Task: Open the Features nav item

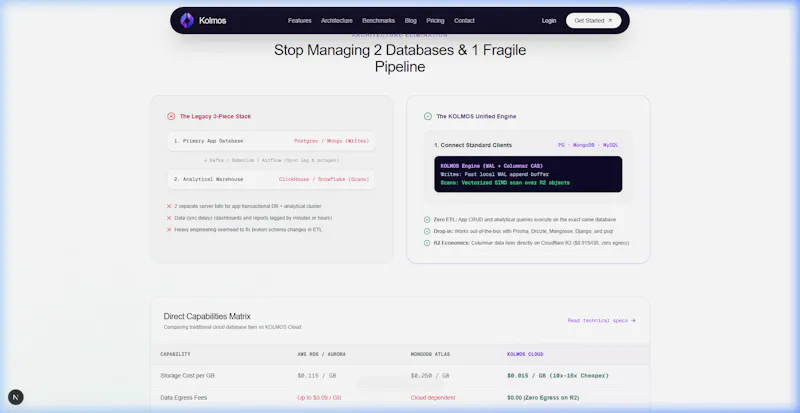Action: (x=299, y=21)
